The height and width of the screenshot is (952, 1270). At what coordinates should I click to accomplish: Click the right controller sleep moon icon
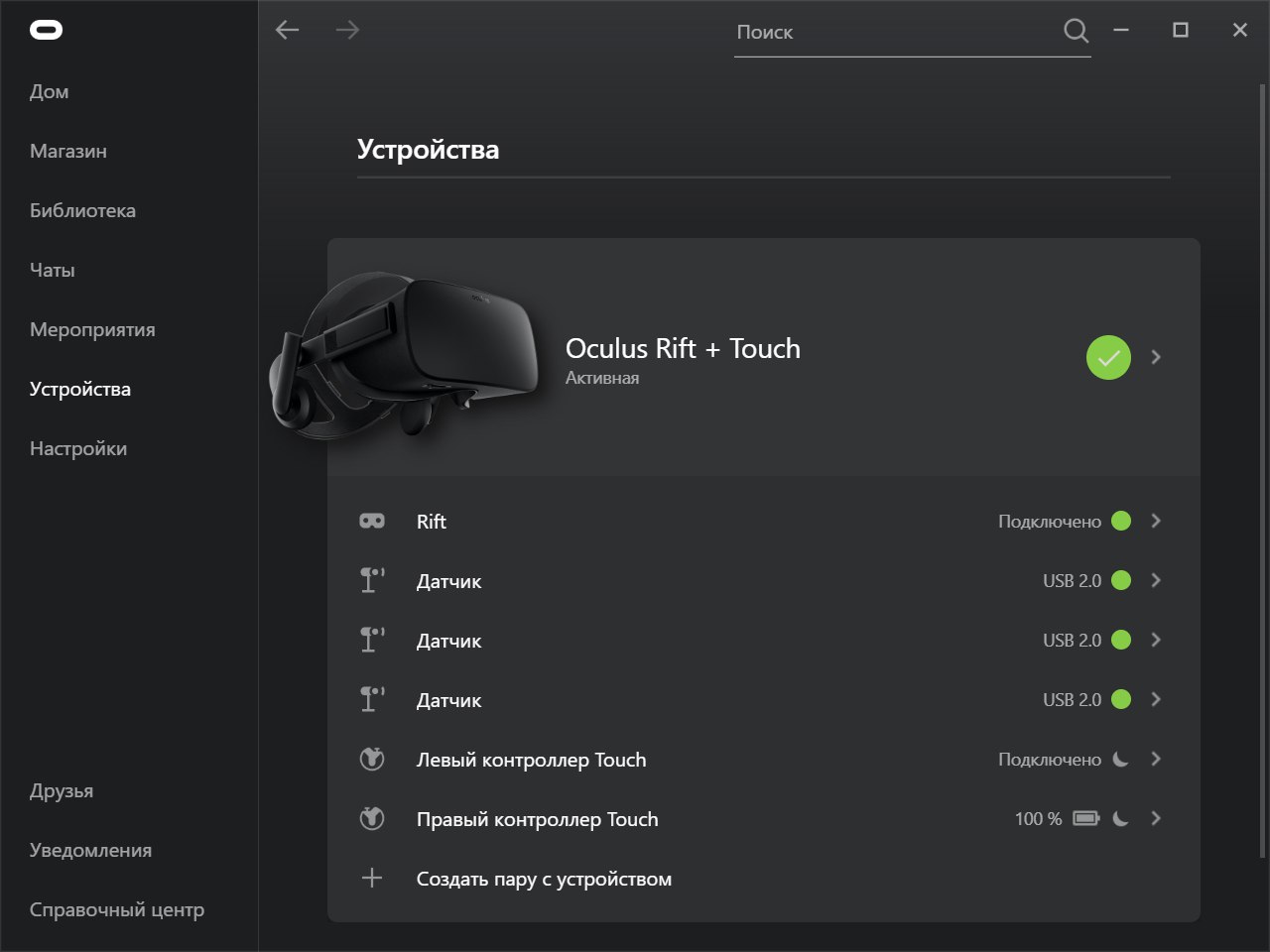pyautogui.click(x=1121, y=818)
